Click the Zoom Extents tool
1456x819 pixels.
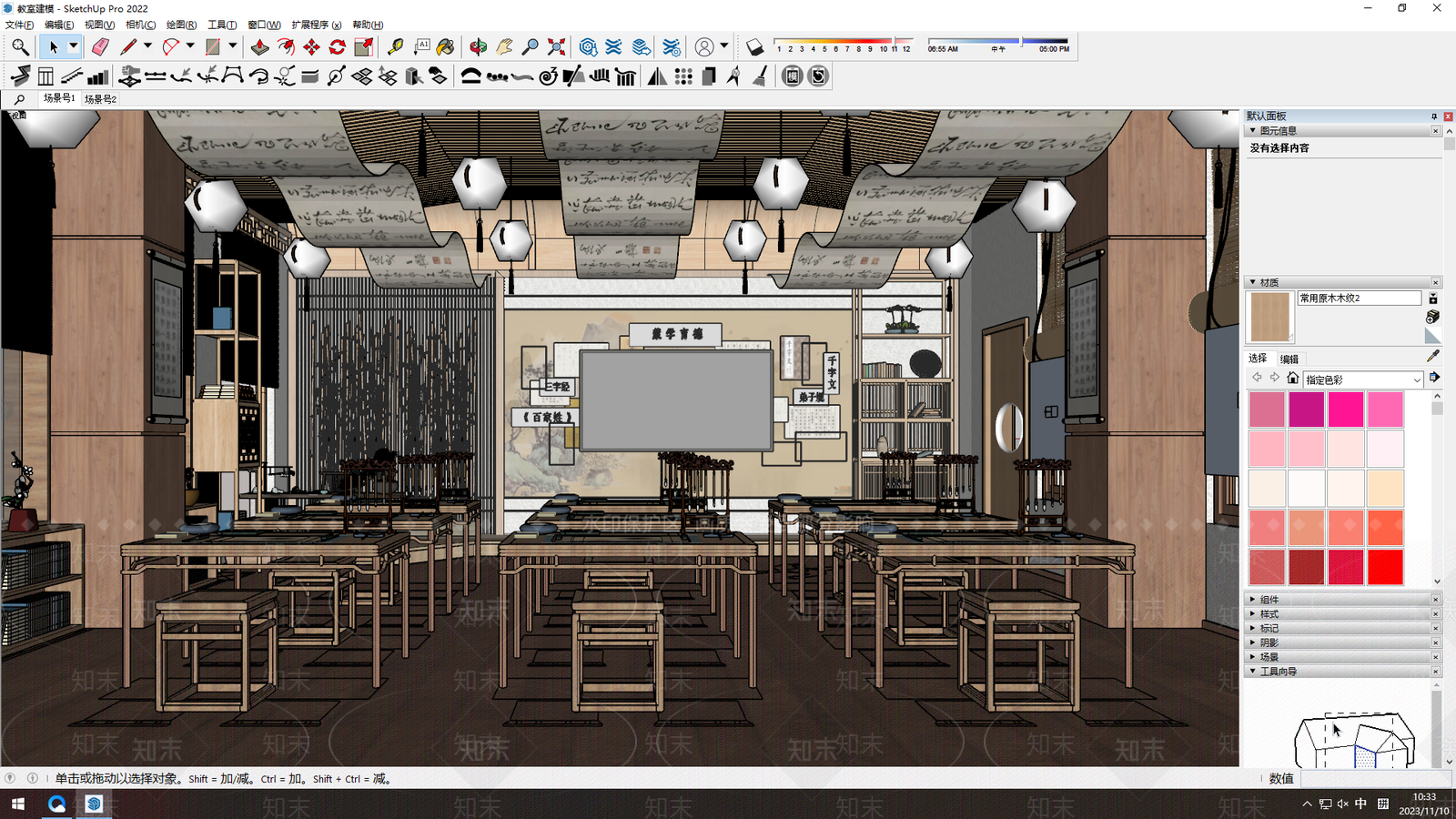pyautogui.click(x=556, y=46)
